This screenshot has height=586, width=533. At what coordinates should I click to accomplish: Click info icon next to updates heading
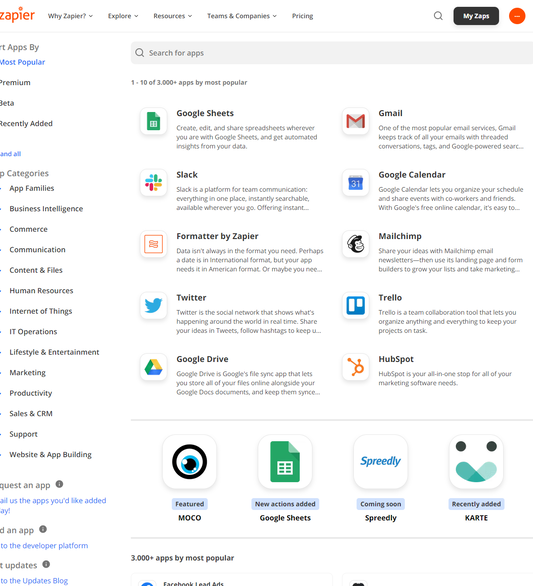click(46, 564)
